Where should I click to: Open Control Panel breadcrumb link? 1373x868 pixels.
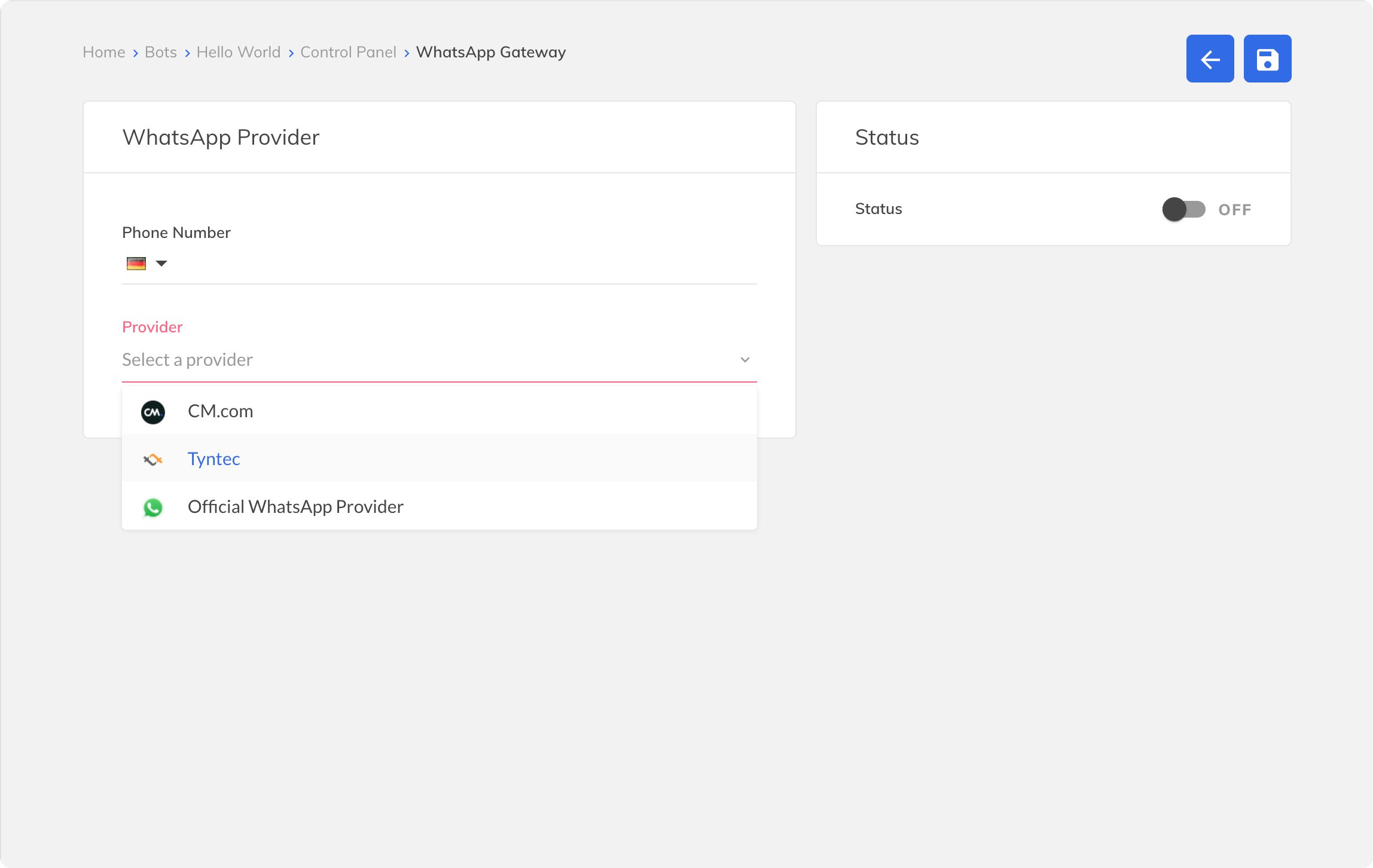[348, 52]
